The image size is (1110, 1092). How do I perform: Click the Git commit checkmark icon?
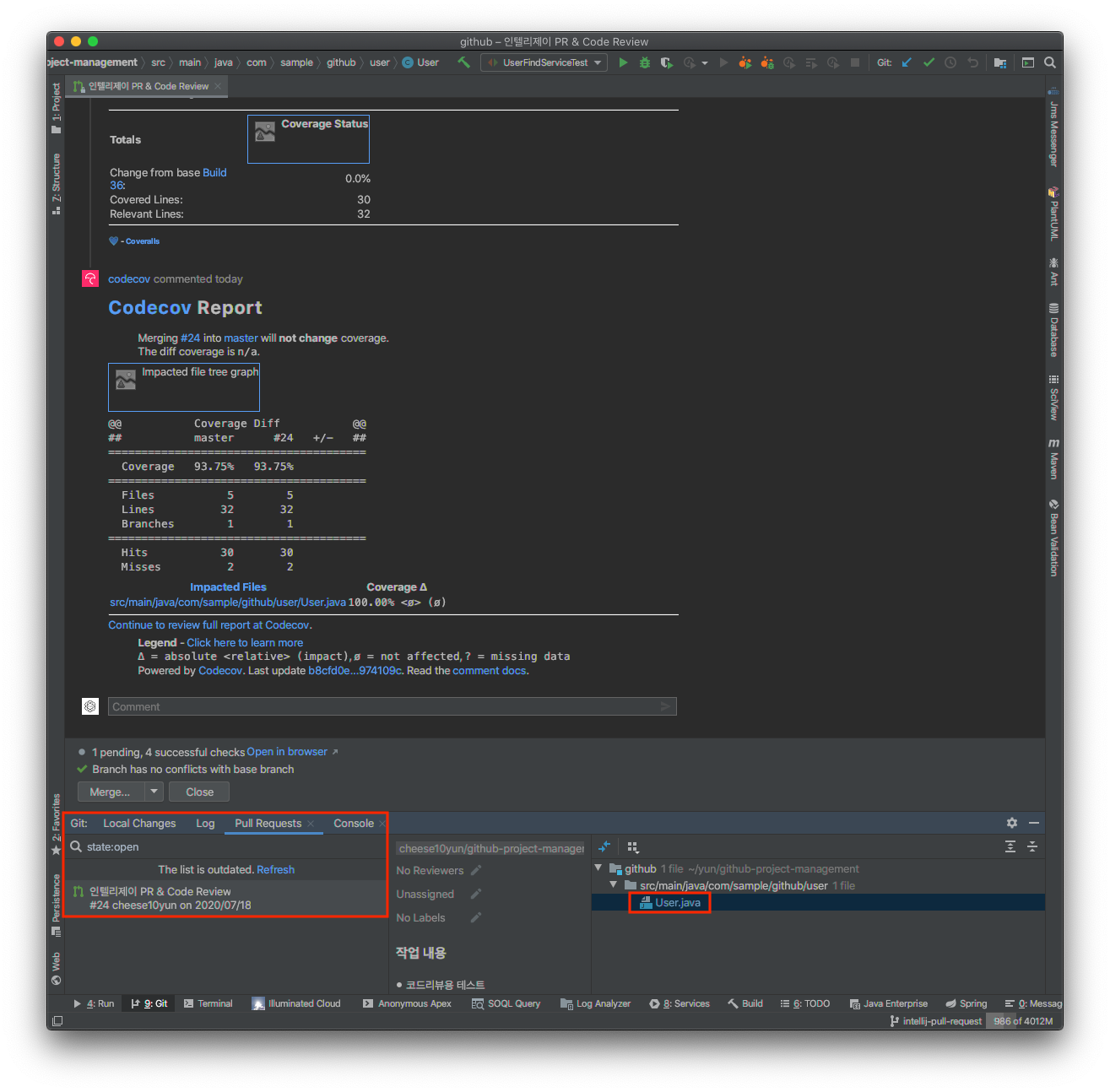coord(929,62)
